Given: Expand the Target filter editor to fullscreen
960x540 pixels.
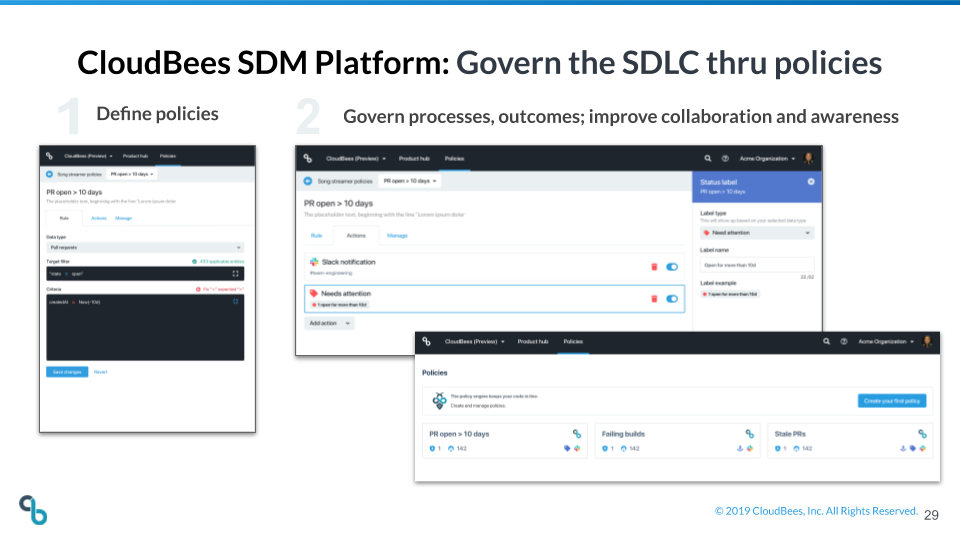Looking at the screenshot, I should (x=235, y=274).
